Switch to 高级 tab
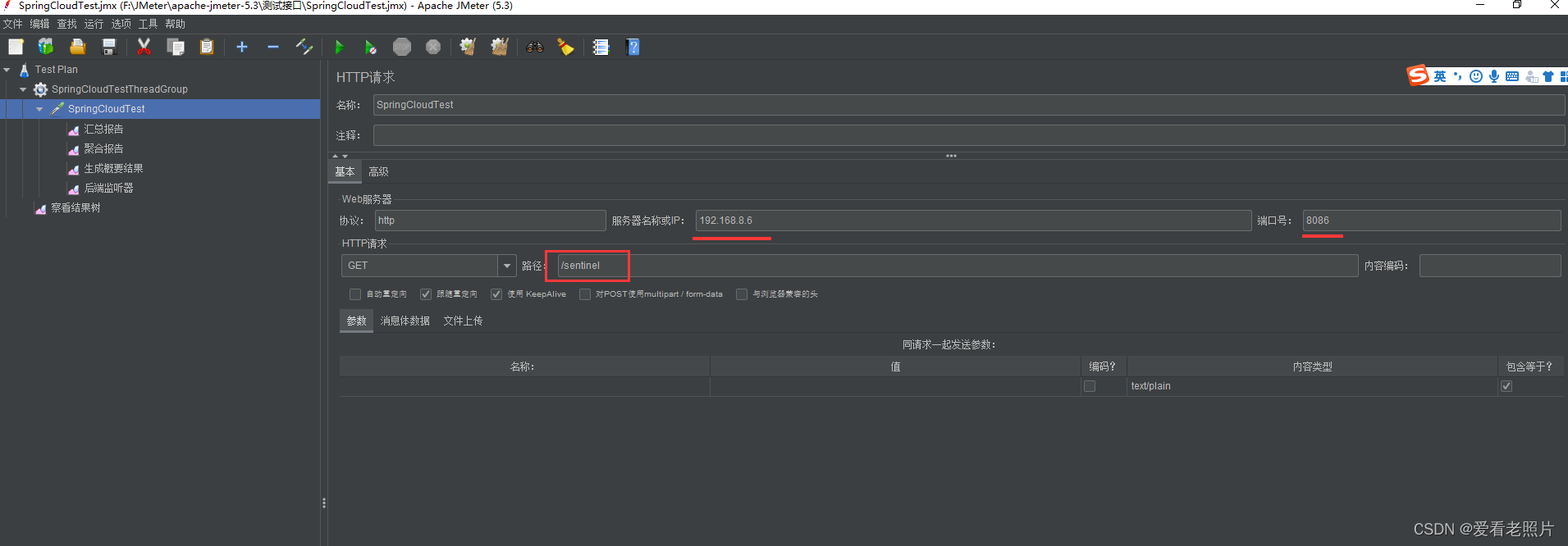 coord(378,171)
